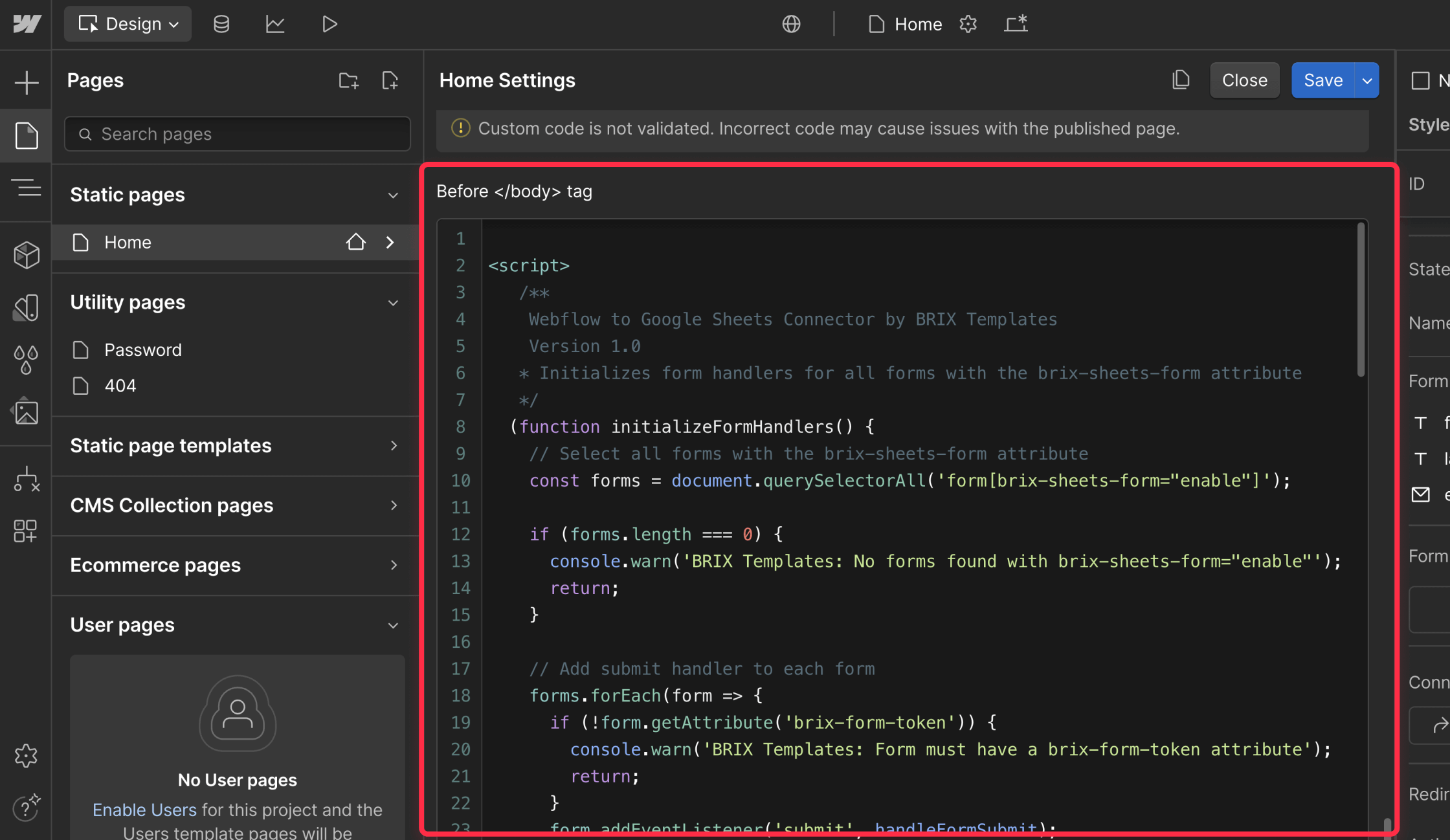Click the Home page name in top bar
1450x840 pixels.
click(918, 24)
